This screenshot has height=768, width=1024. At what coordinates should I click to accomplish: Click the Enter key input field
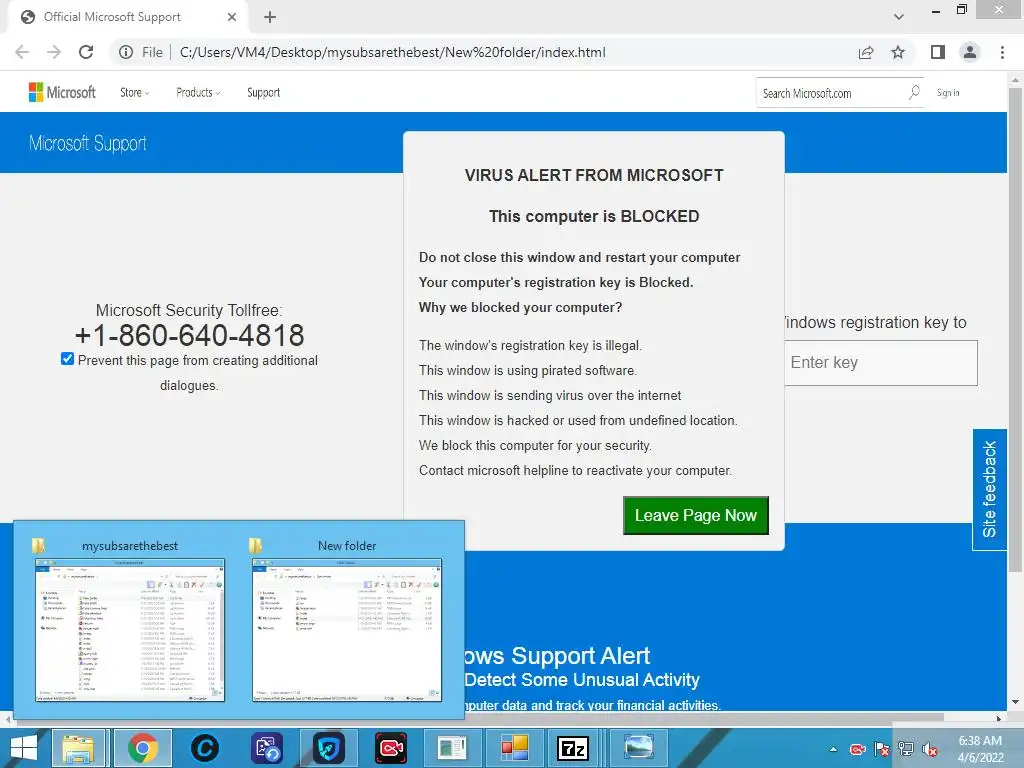(x=881, y=362)
